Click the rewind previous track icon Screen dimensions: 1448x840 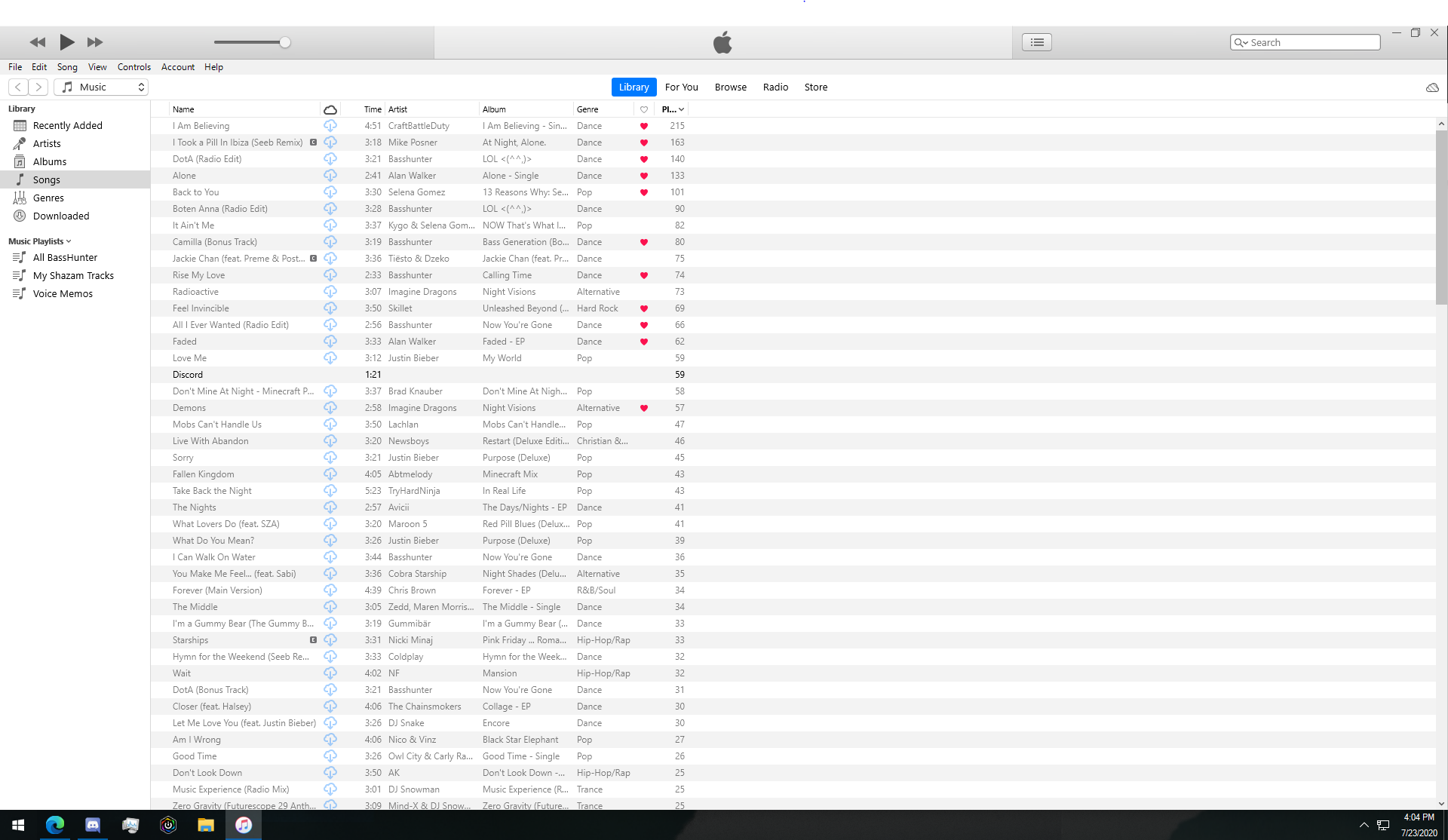[38, 42]
